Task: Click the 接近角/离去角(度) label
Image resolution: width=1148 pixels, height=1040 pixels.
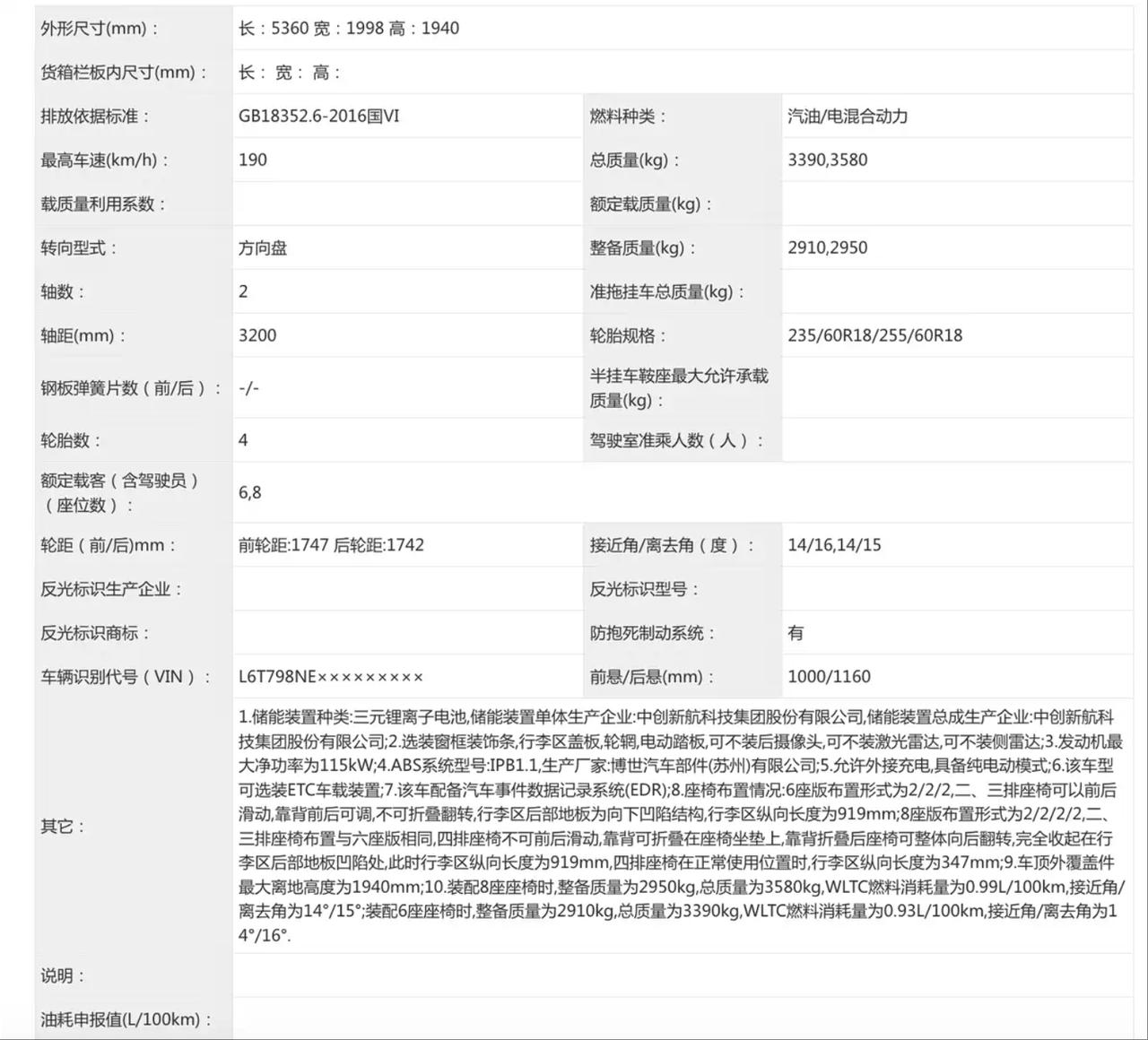Action: coord(672,545)
